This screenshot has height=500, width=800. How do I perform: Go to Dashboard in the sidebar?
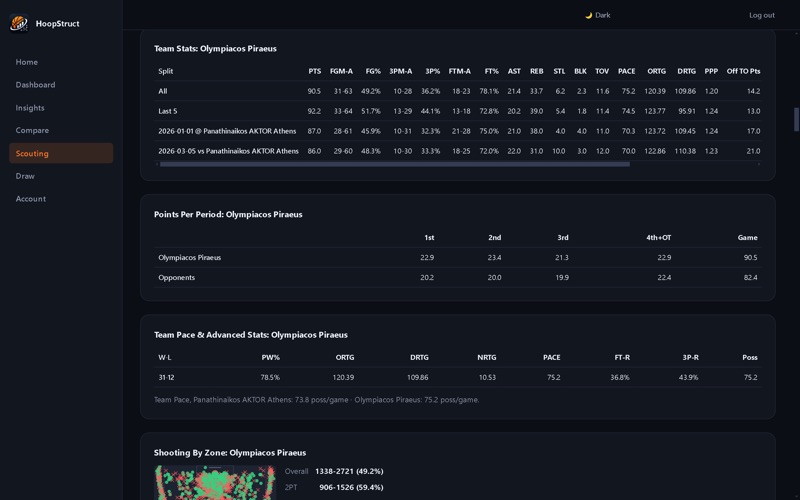coord(61,85)
